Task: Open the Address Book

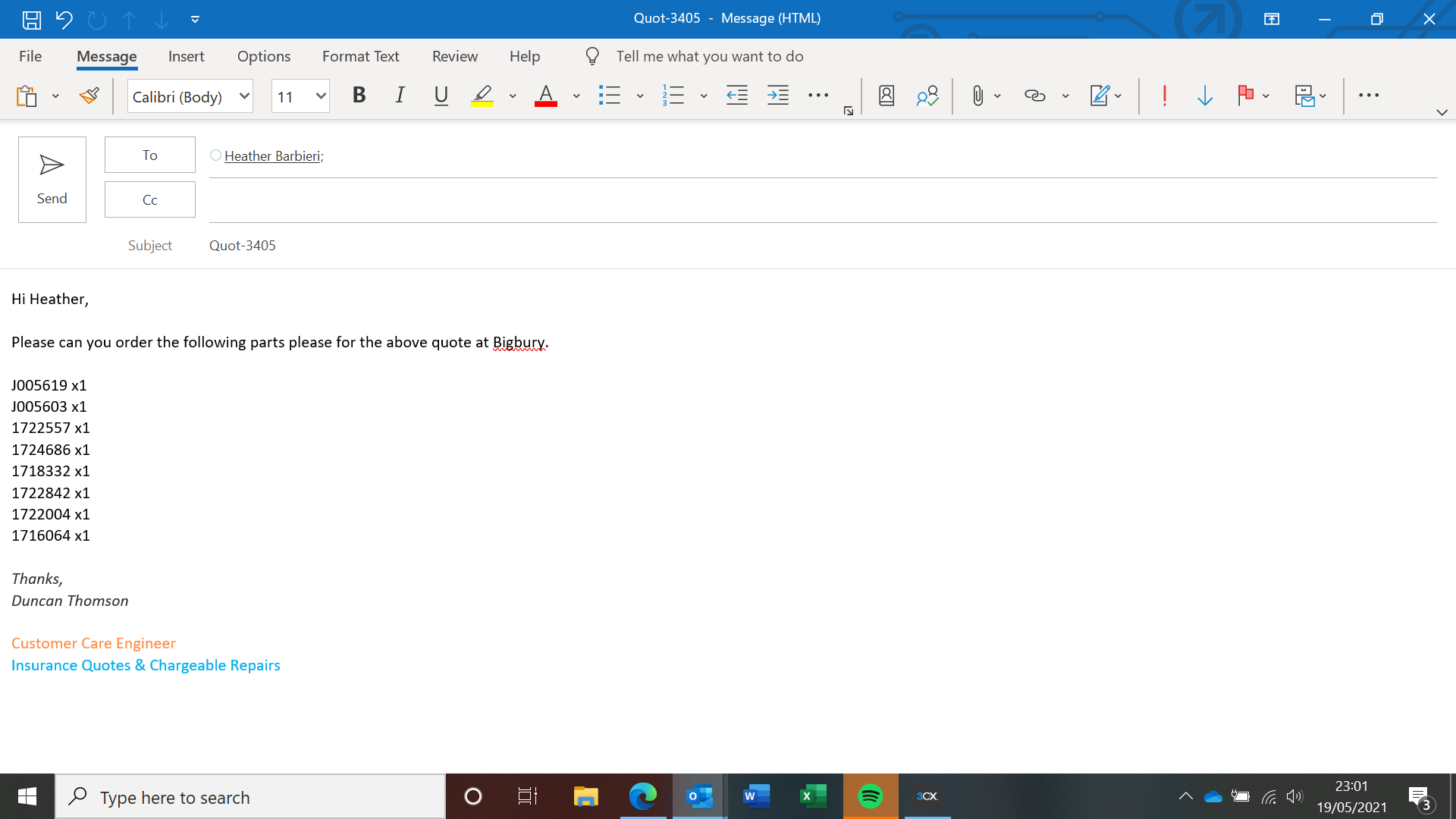Action: click(886, 96)
